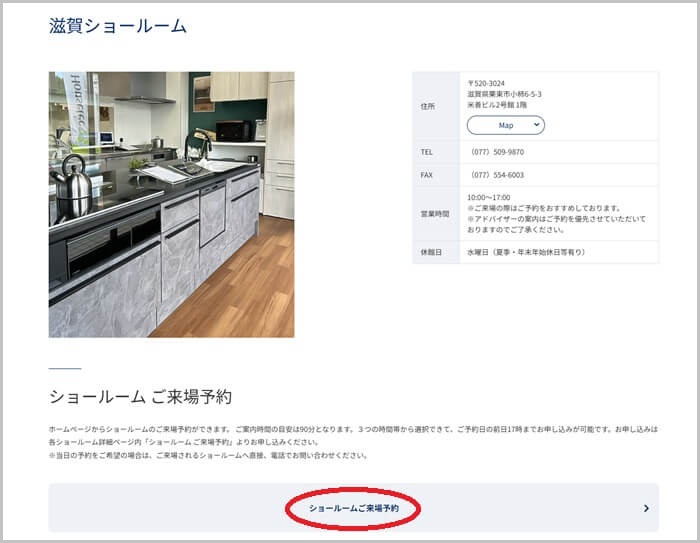Click the FAX number (077) 554-6003
Image resolution: width=700 pixels, height=543 pixels.
(x=497, y=174)
